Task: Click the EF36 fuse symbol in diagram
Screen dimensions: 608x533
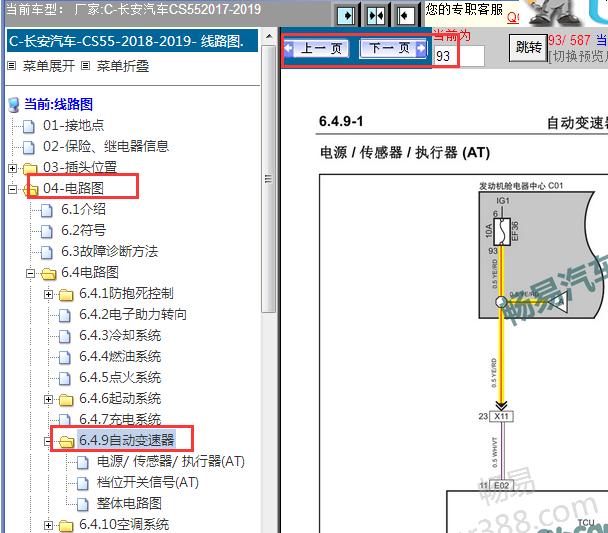Action: tap(502, 231)
